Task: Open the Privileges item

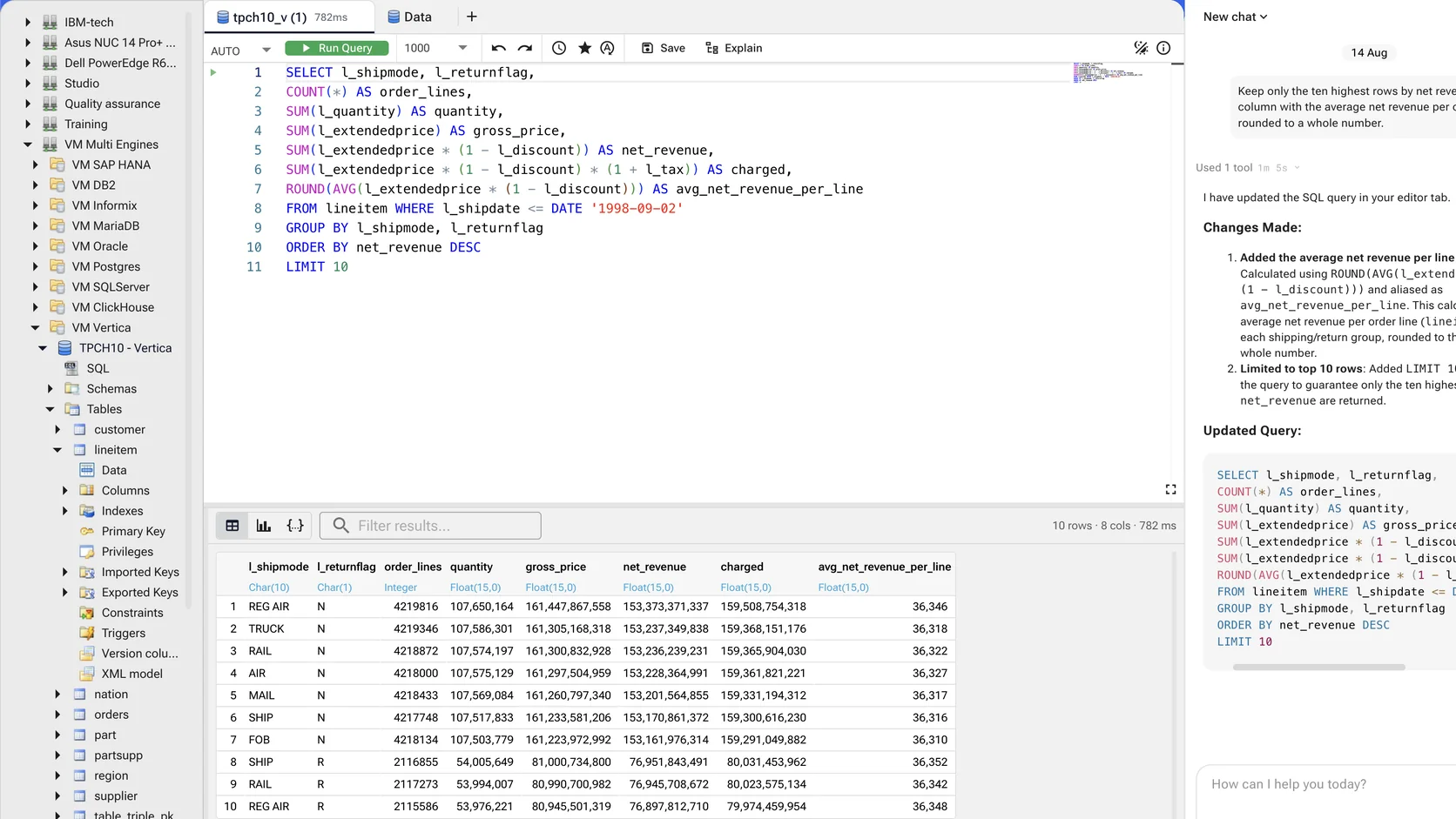Action: pyautogui.click(x=127, y=552)
